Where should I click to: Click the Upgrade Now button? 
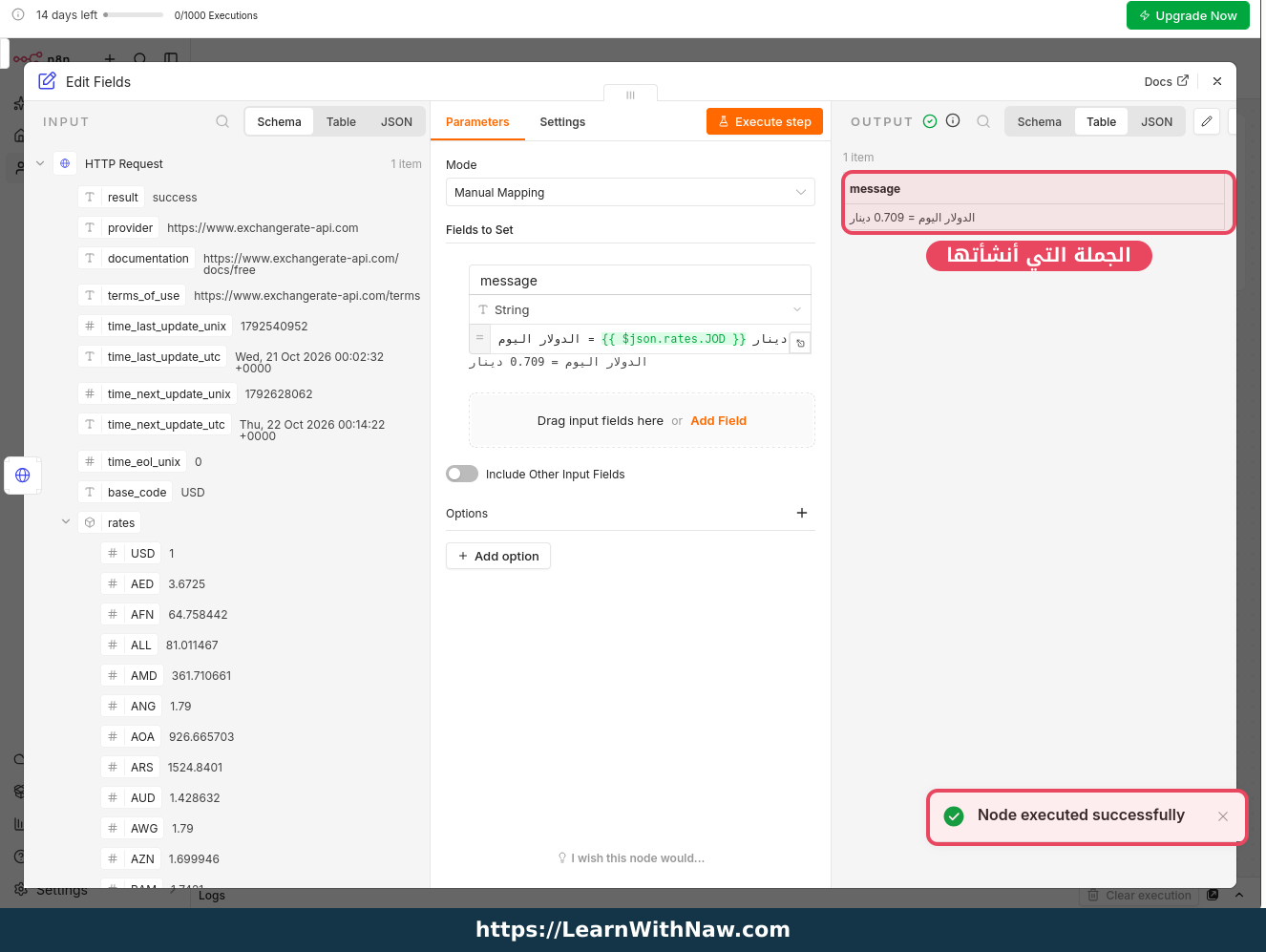click(1188, 15)
